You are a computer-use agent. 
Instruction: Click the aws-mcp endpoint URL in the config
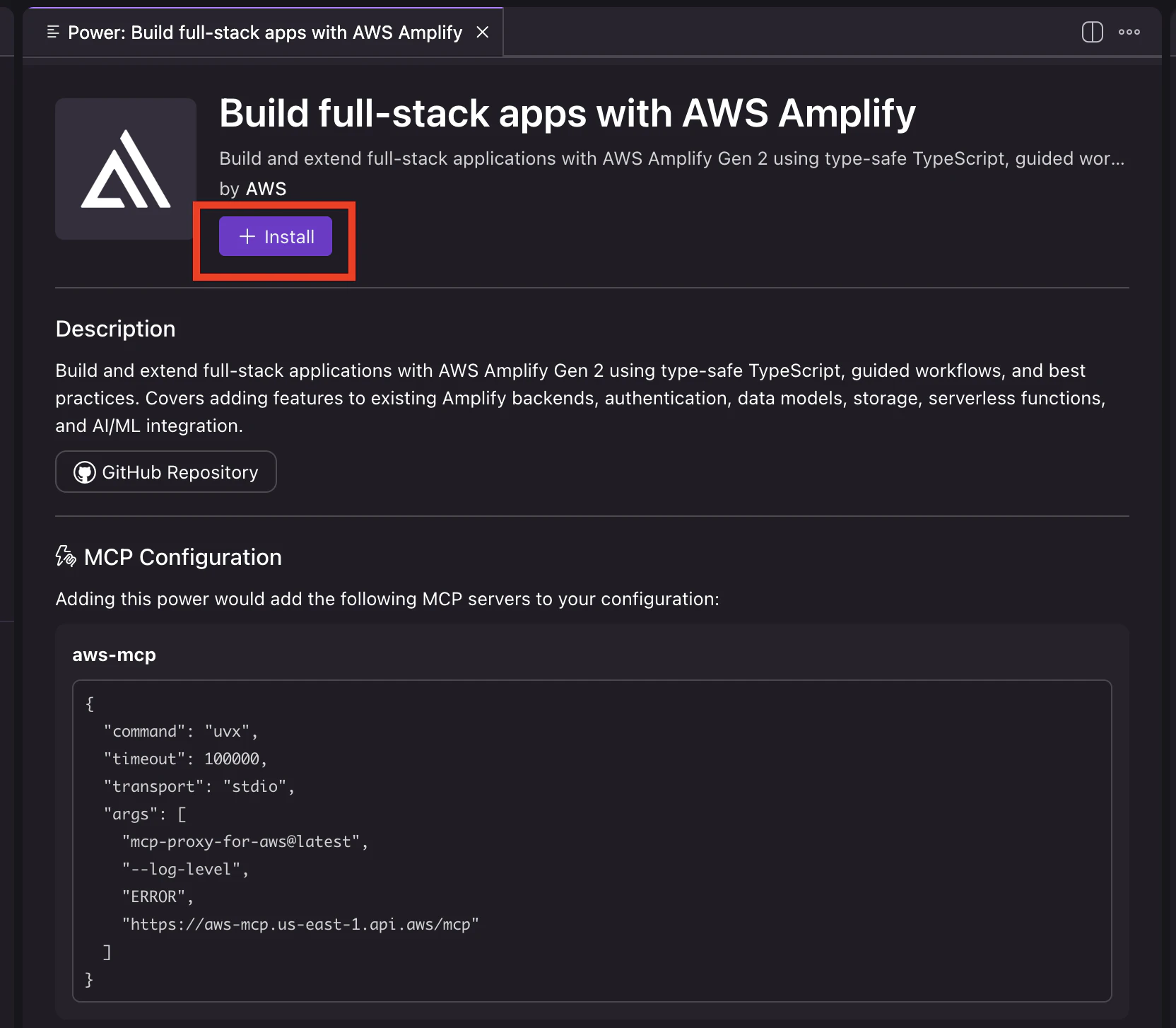point(300,925)
